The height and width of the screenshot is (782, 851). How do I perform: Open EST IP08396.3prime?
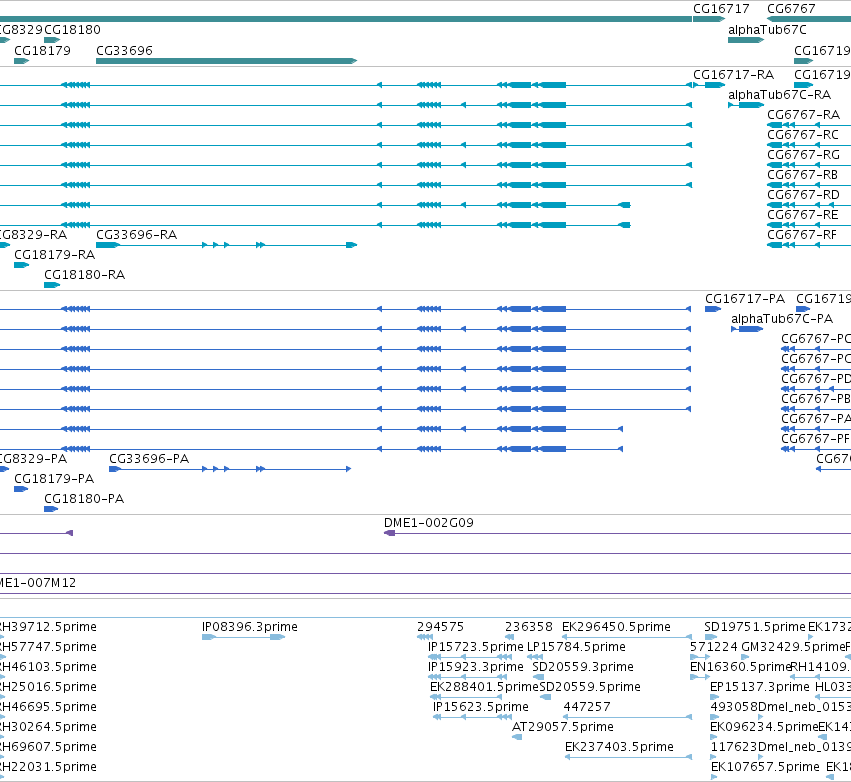250,627
